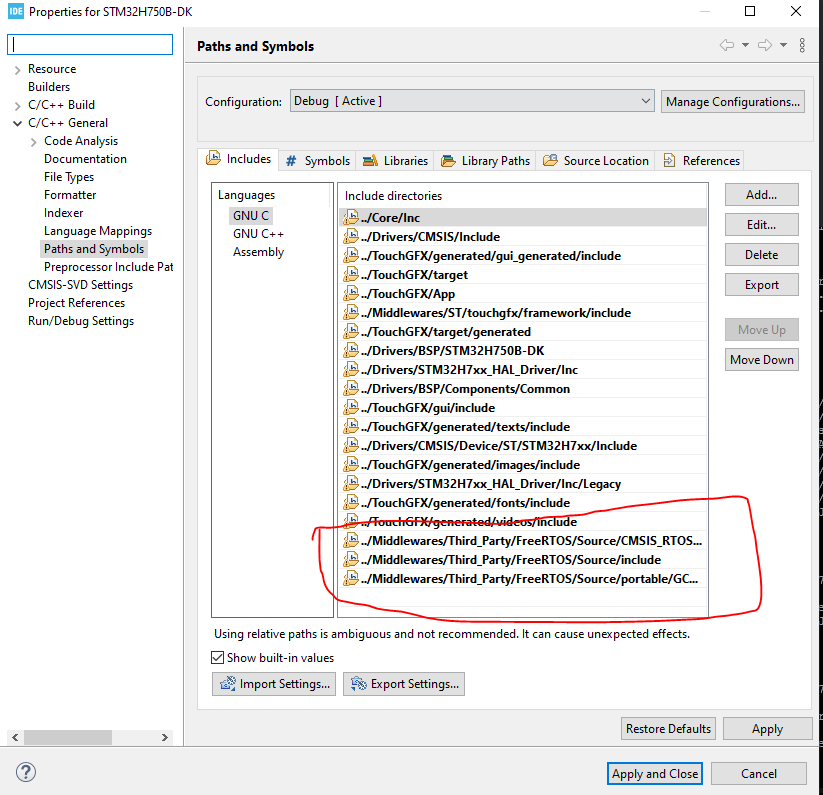Switch to the Library Paths tab

pyautogui.click(x=486, y=161)
